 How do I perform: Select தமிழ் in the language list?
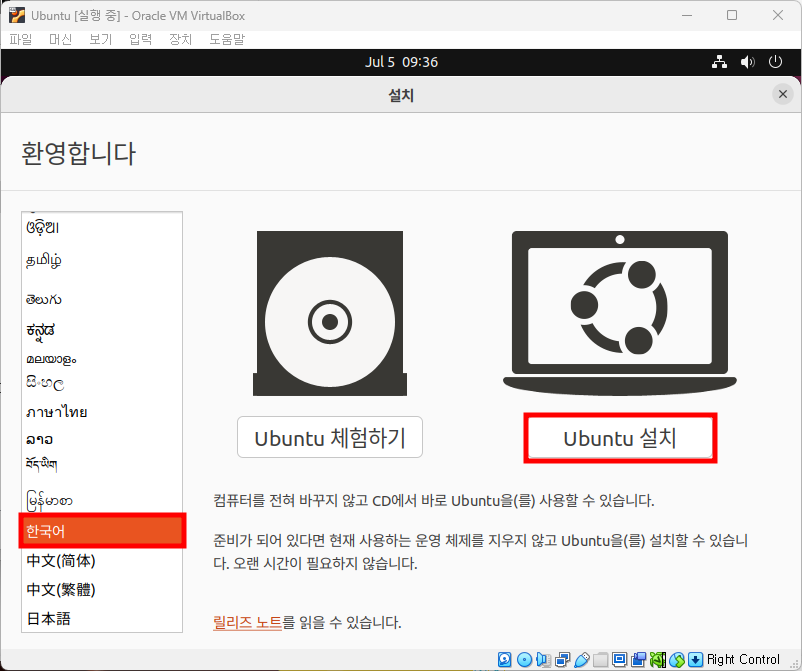(x=102, y=261)
